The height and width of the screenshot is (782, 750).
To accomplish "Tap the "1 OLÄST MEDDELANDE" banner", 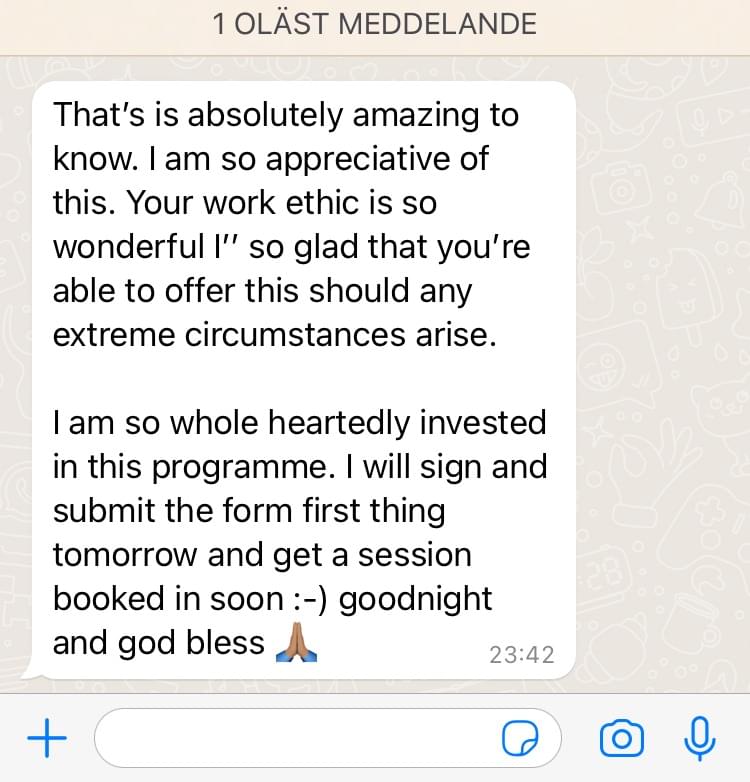I will point(375,24).
